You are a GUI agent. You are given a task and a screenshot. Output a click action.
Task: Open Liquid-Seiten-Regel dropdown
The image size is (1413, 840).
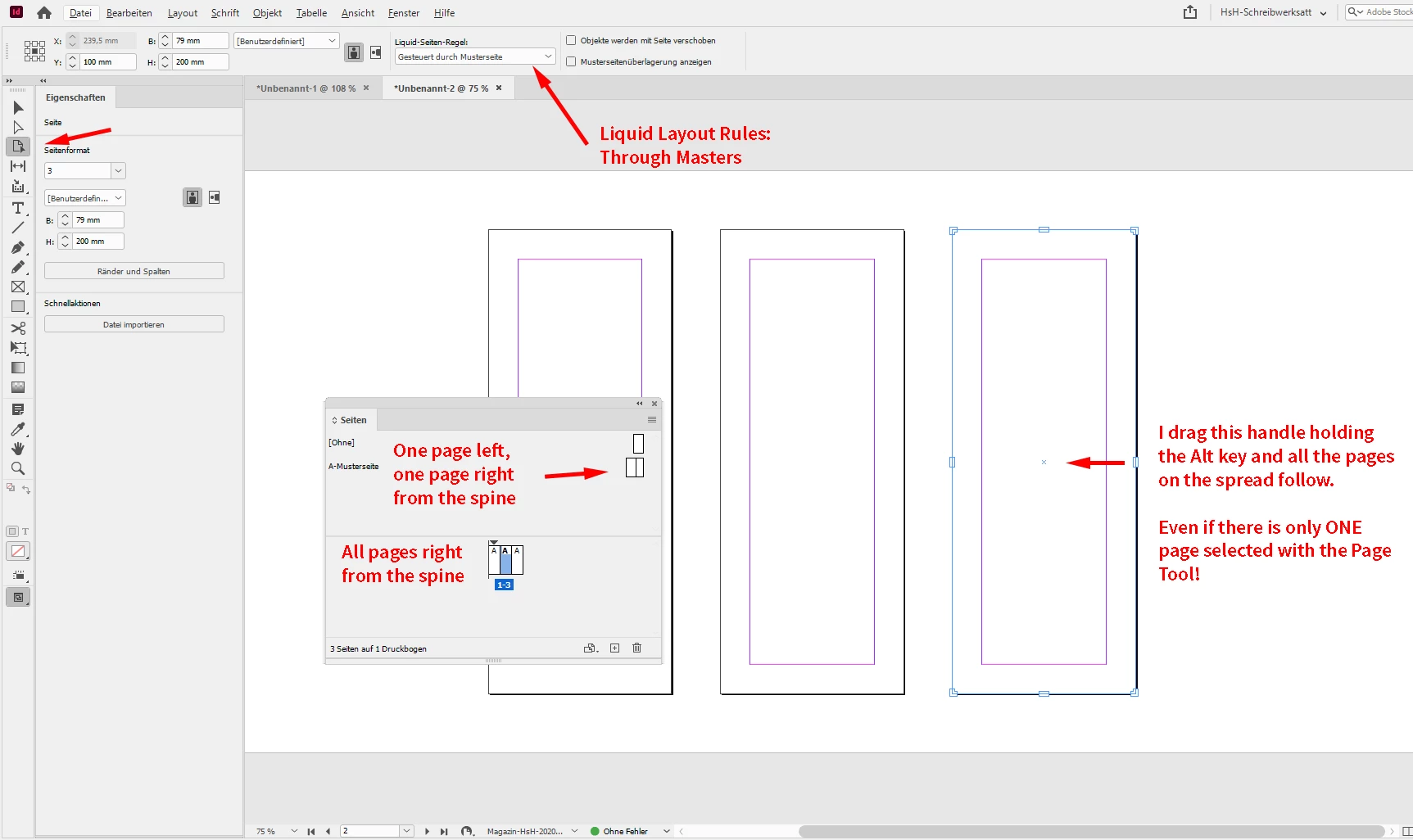tap(475, 56)
